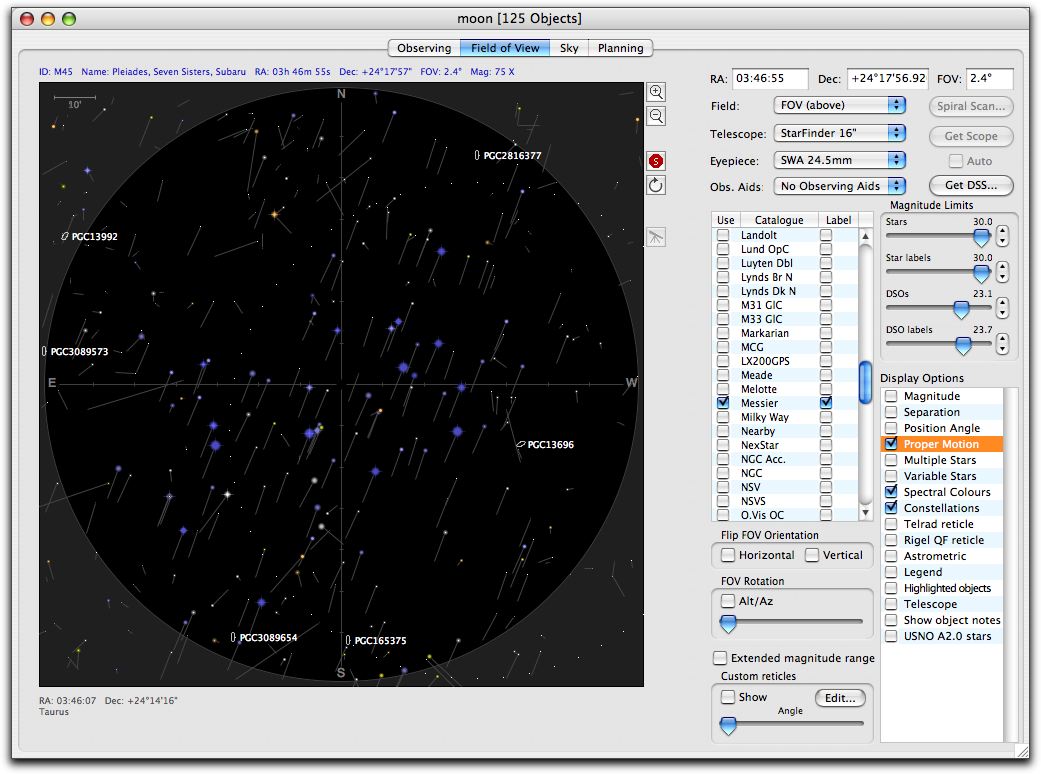Click the RA input field
The height and width of the screenshot is (774, 1041).
(771, 79)
